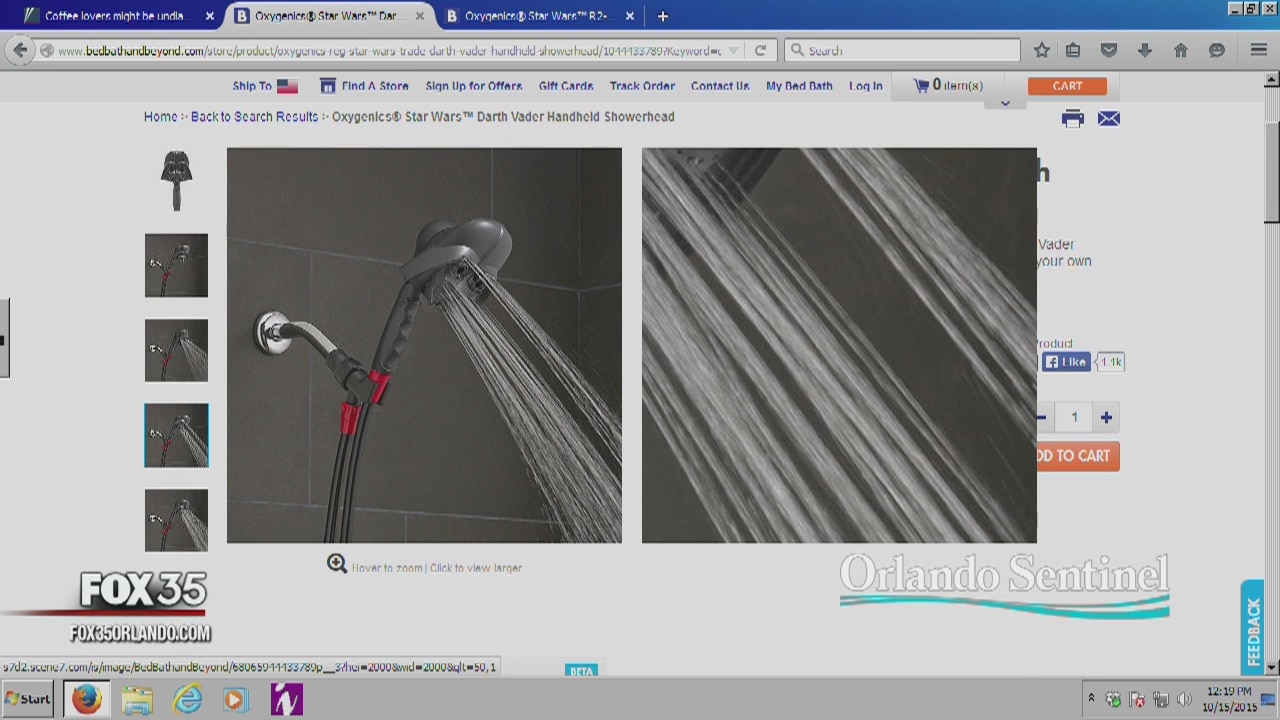Click the shopping cart icon with 0 item(s)

click(x=921, y=86)
